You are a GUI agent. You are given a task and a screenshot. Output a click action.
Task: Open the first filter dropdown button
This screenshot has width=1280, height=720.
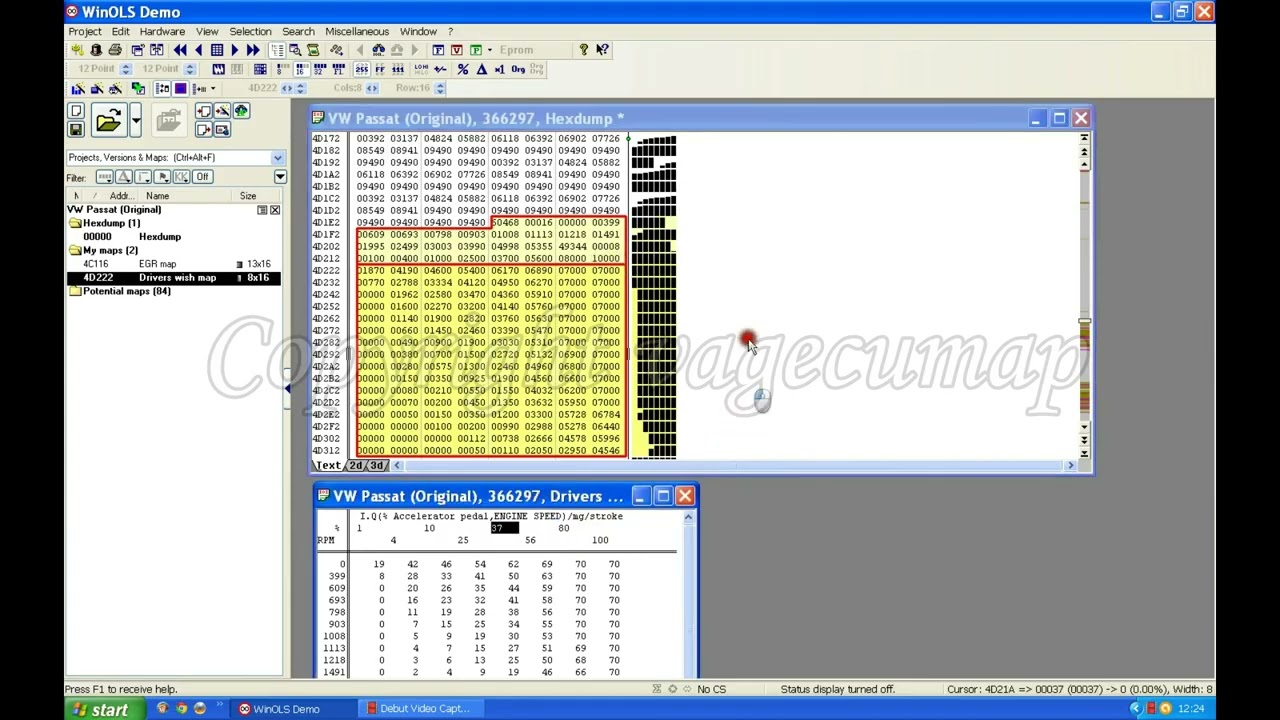coord(105,177)
